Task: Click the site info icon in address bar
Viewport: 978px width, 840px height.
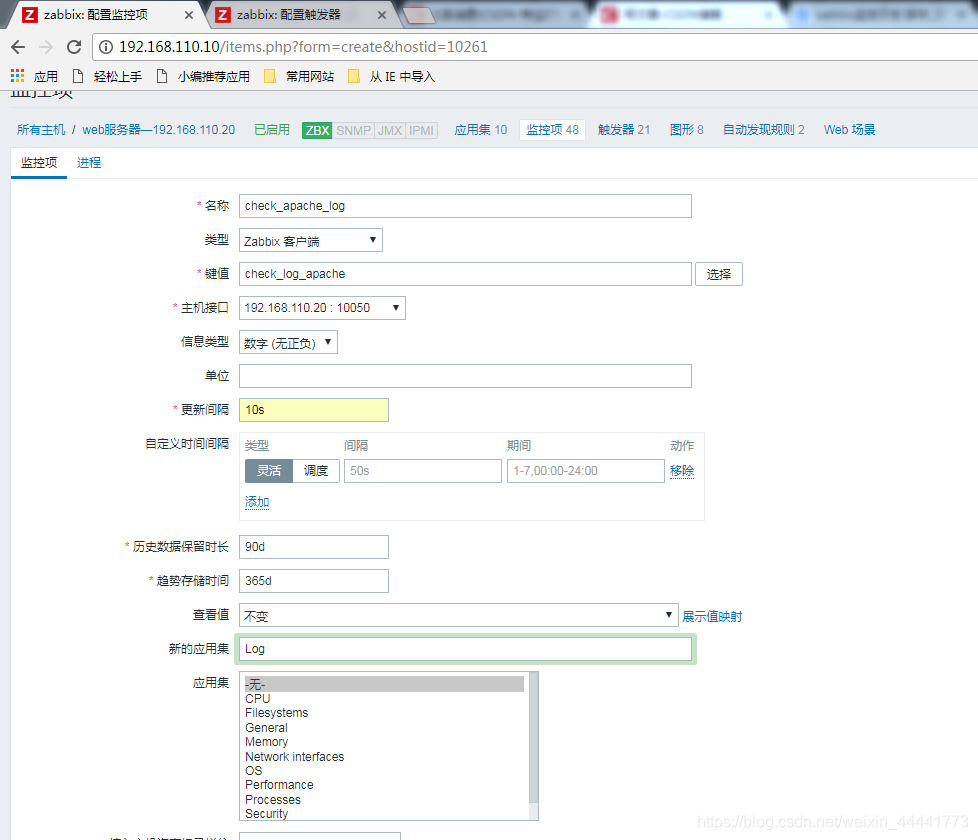Action: point(106,47)
